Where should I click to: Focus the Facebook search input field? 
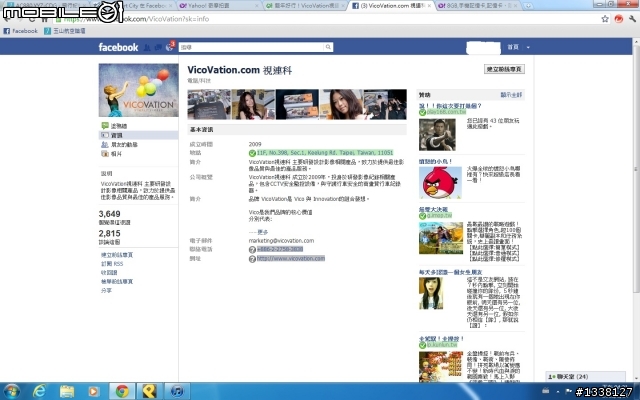pyautogui.click(x=251, y=47)
